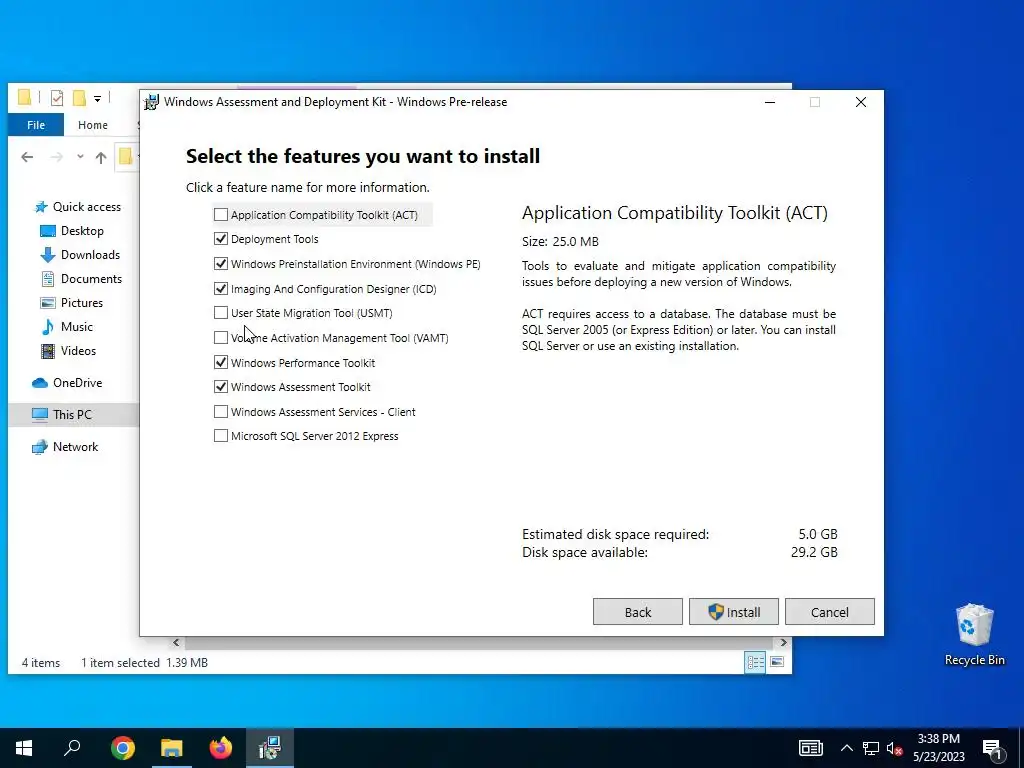Click network icon in system tray
Screen dimensions: 1024x768
click(871, 748)
